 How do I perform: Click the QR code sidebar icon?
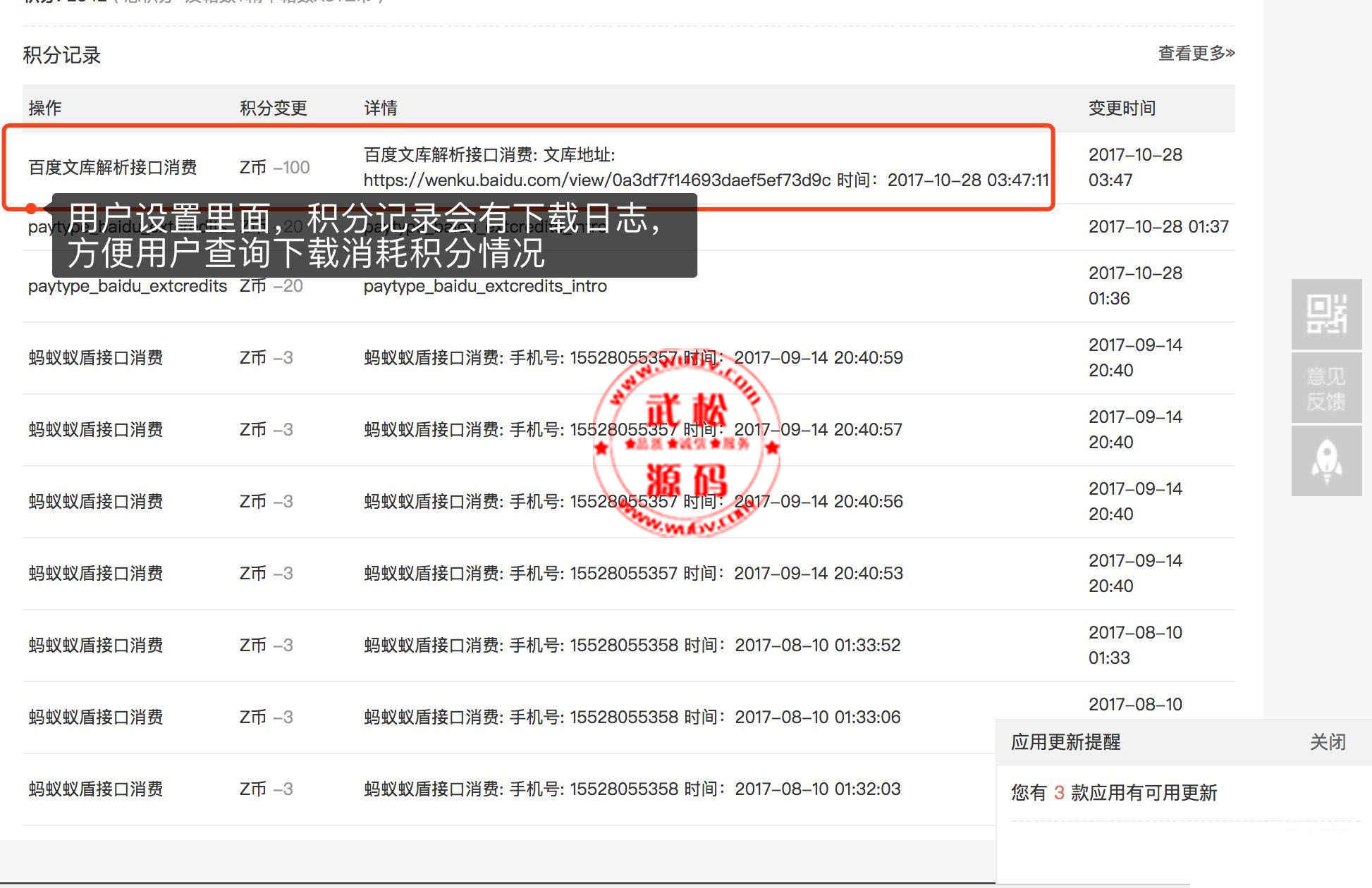tap(1326, 314)
